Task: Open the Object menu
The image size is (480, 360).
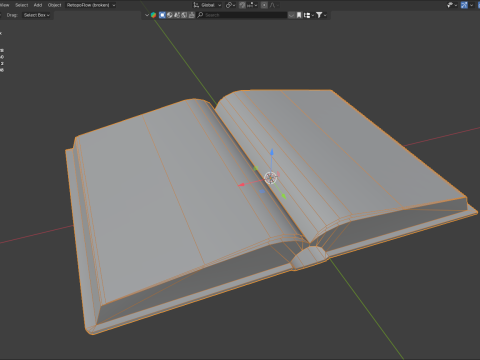Action: pyautogui.click(x=54, y=5)
